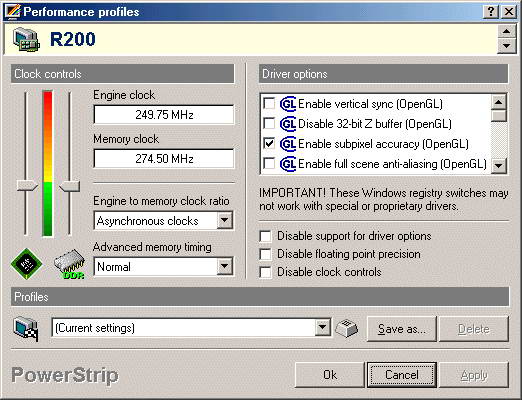Expand Advanced memory timing Normal dropdown
The image size is (522, 400).
click(x=225, y=266)
